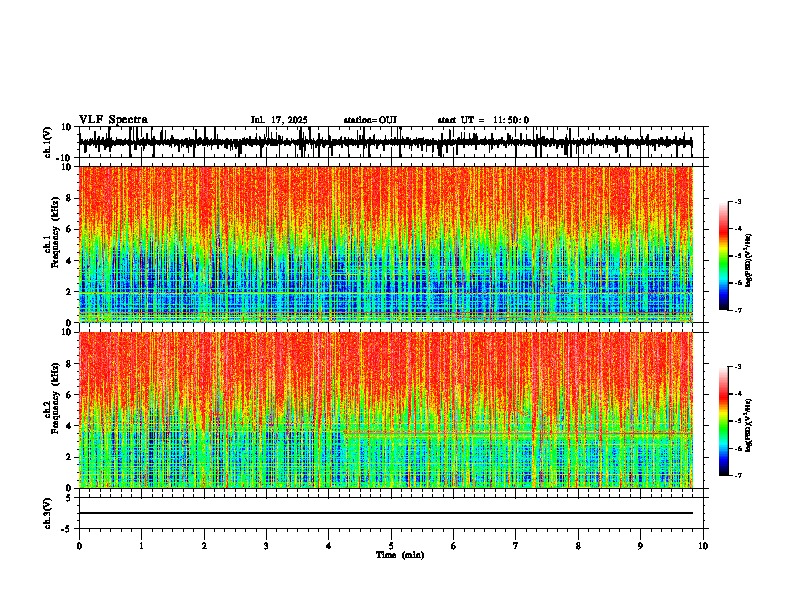
Task: Click the 'ch.3(V)' axis label
Action: [48, 513]
